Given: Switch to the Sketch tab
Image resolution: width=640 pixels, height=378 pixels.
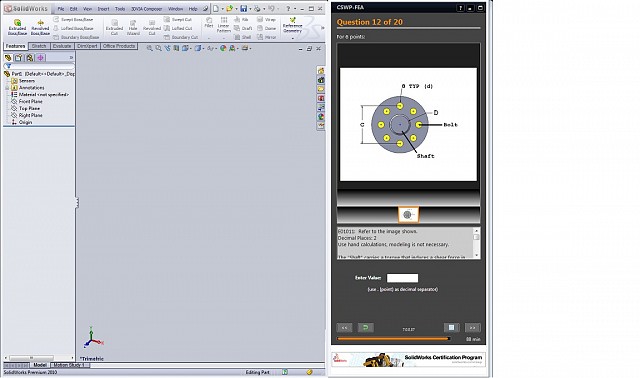Looking at the screenshot, I should coord(39,46).
